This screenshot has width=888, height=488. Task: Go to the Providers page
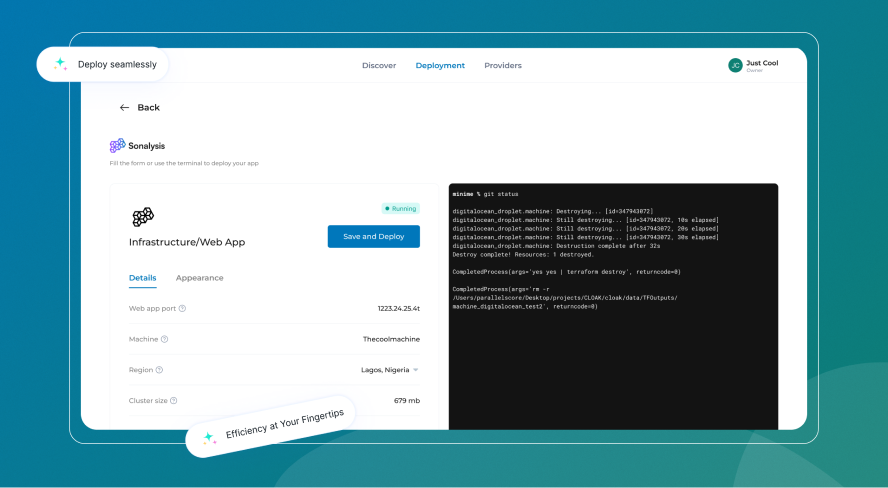click(x=502, y=66)
